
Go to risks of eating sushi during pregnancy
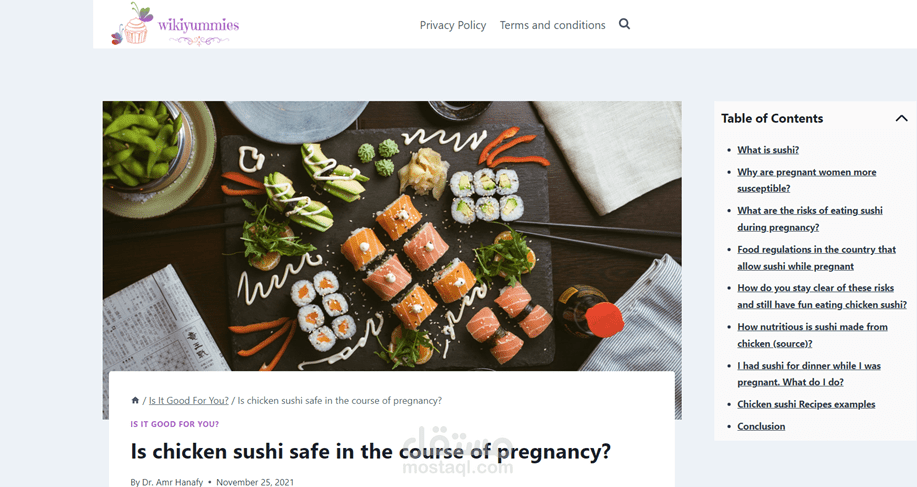[x=810, y=219]
